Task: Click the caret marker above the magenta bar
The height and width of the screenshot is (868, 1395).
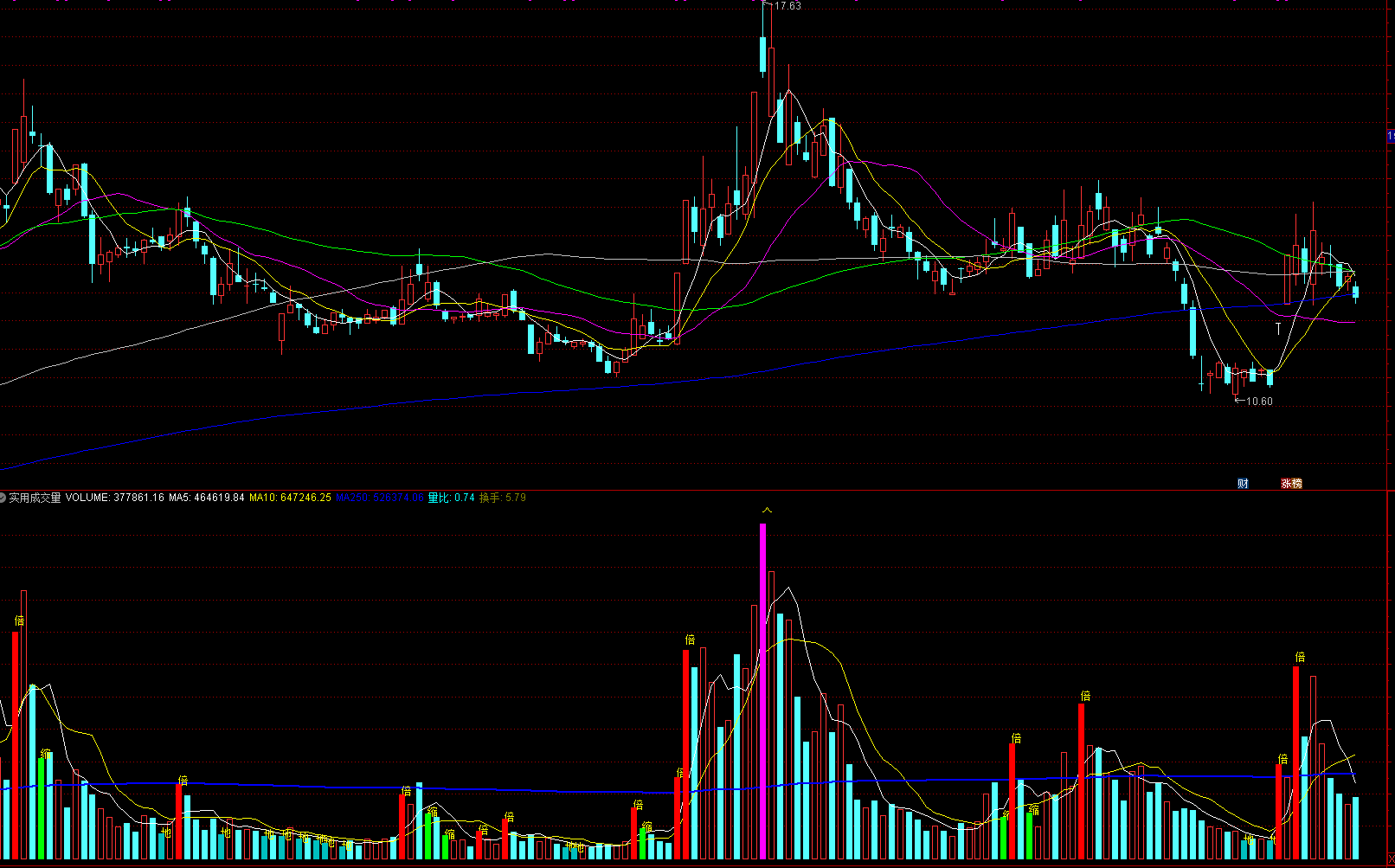Action: [766, 511]
